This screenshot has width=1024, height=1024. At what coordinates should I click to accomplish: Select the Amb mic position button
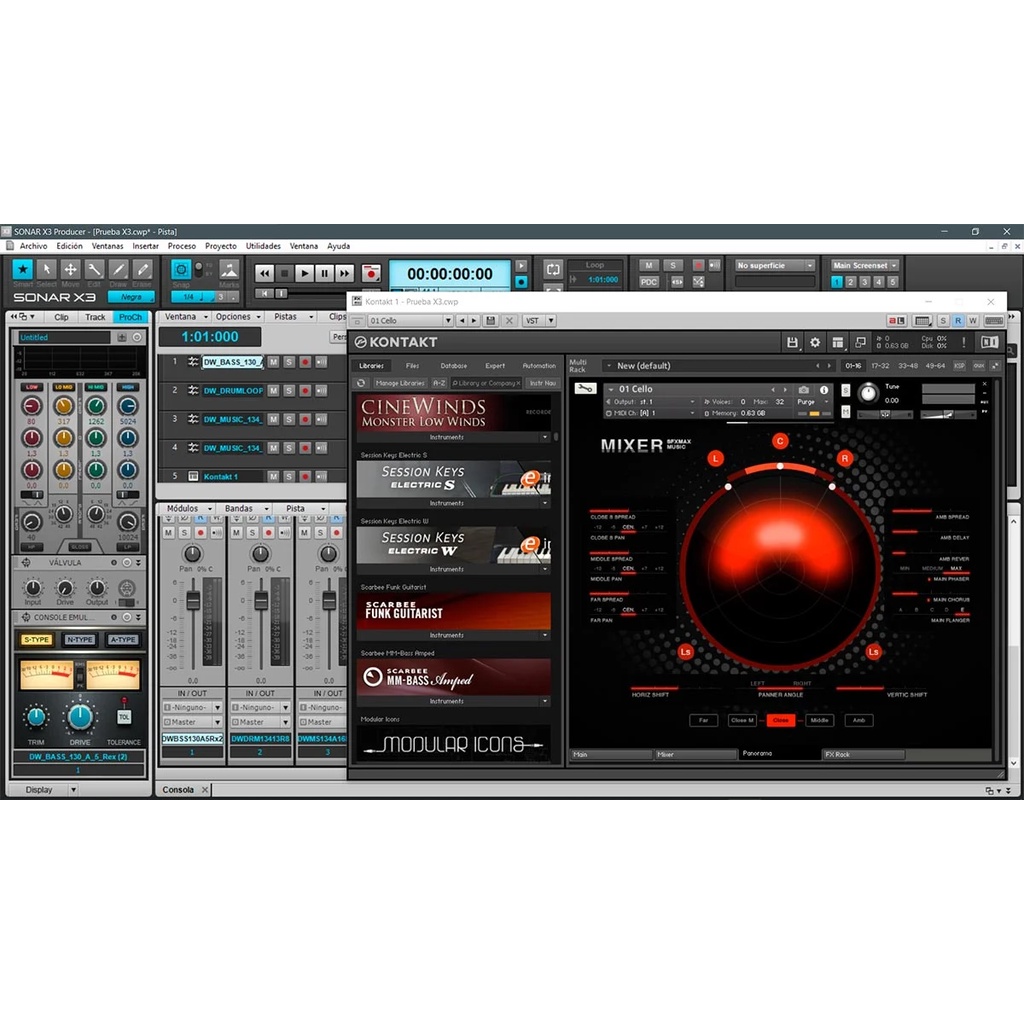859,720
